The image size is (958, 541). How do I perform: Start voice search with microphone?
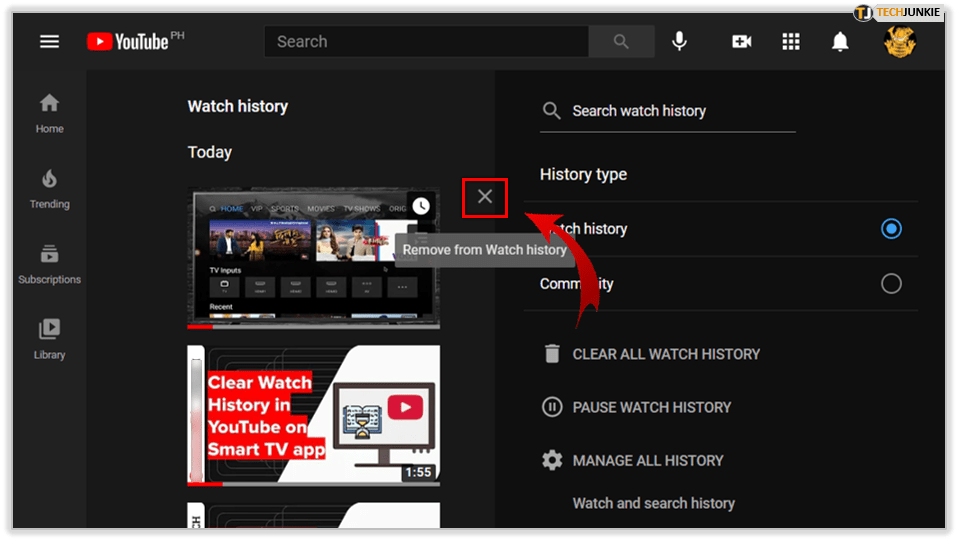(x=680, y=41)
